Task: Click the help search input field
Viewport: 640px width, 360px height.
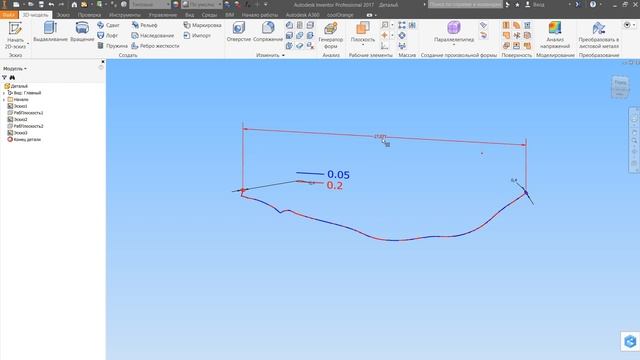Action: tap(465, 4)
